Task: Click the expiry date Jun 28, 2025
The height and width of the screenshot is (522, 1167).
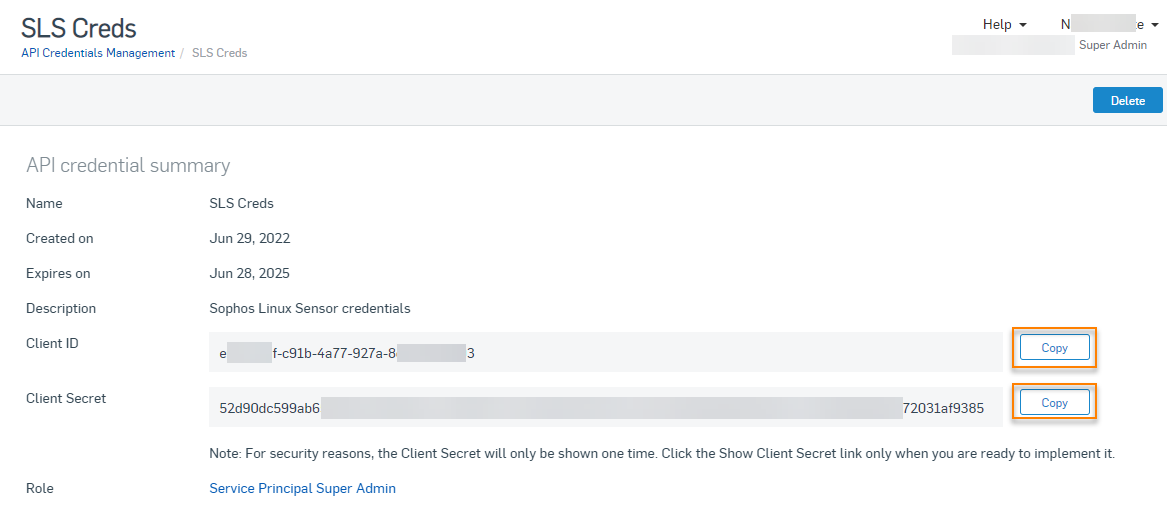Action: [x=249, y=273]
